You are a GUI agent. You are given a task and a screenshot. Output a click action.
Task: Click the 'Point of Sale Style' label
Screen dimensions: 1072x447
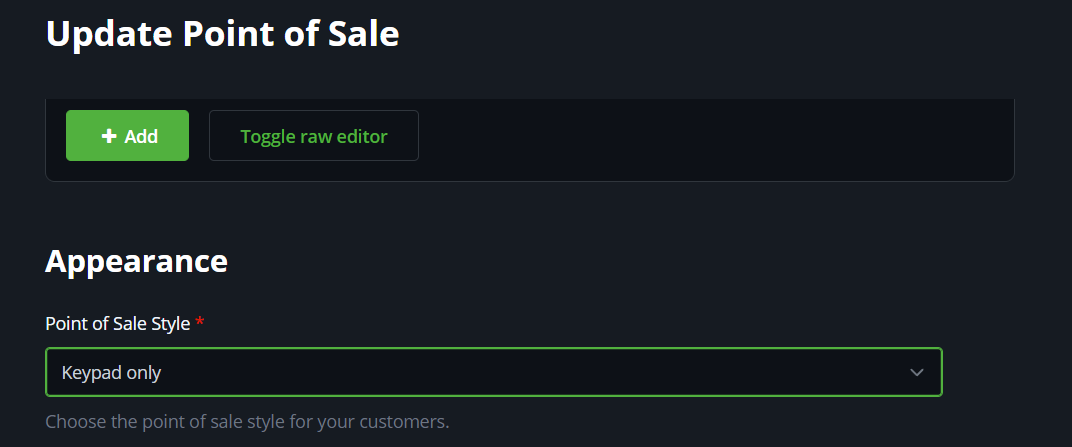pyautogui.click(x=117, y=323)
